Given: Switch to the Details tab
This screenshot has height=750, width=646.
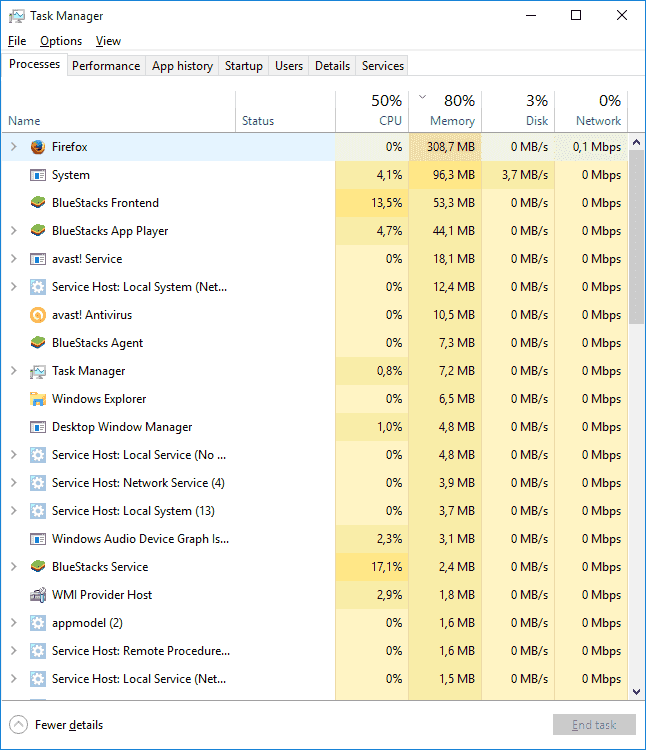Looking at the screenshot, I should (332, 66).
